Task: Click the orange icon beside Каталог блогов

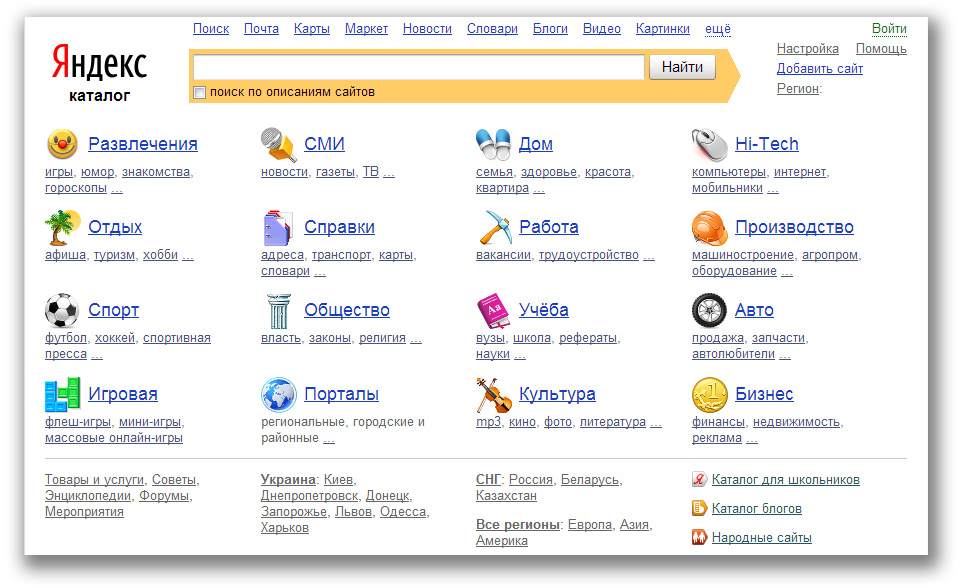Action: 699,508
